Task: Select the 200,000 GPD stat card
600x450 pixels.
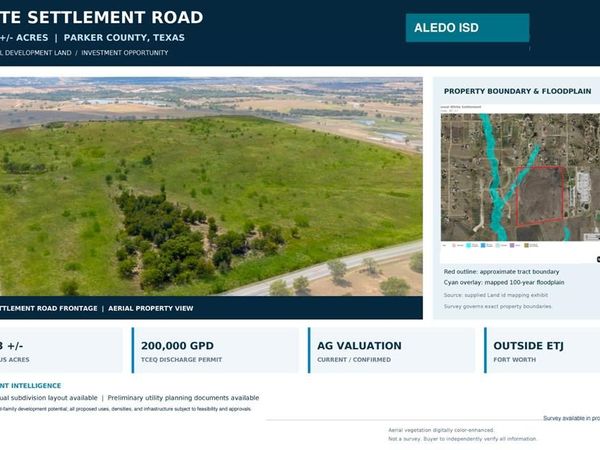Action: (215, 350)
